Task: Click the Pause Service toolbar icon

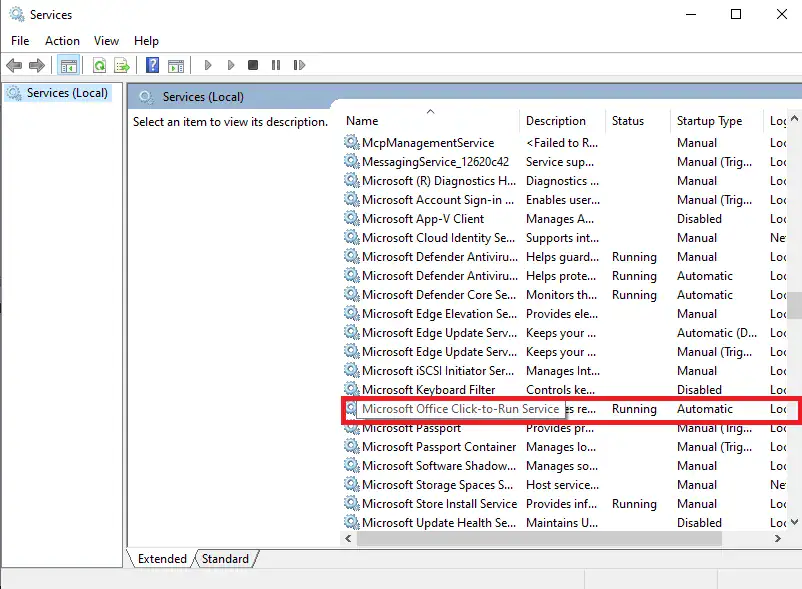Action: click(x=276, y=66)
